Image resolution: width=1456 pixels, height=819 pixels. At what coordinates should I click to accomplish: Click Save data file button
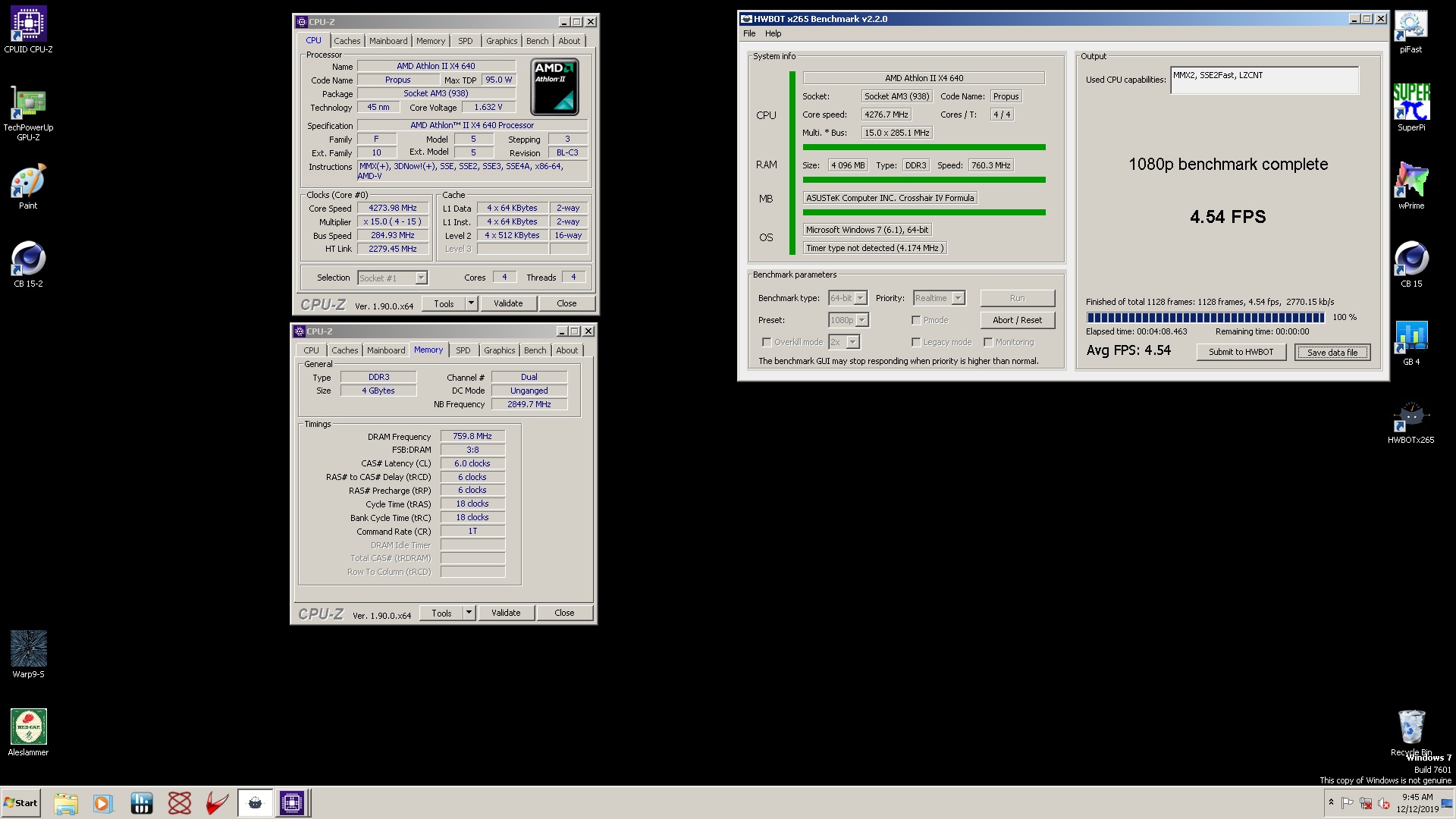coord(1332,353)
